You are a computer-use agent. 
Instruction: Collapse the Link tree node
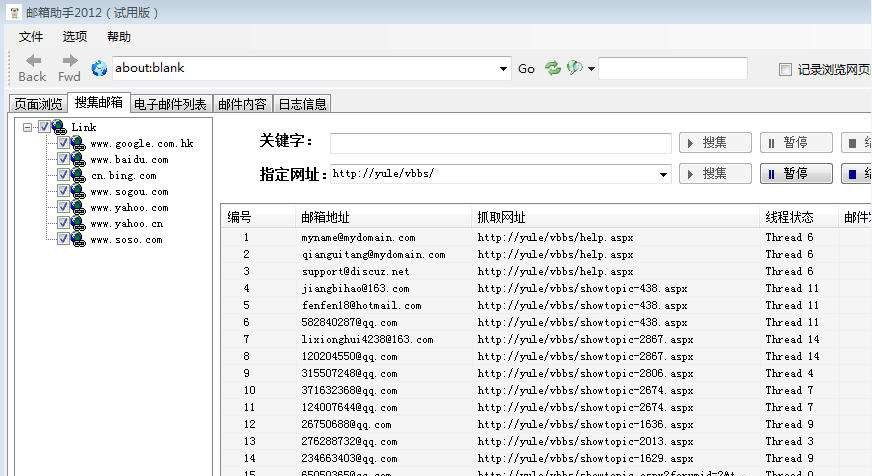click(27, 127)
